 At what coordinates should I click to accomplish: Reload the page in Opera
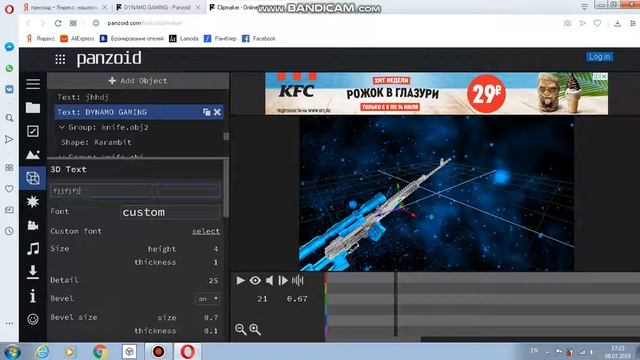coord(58,23)
